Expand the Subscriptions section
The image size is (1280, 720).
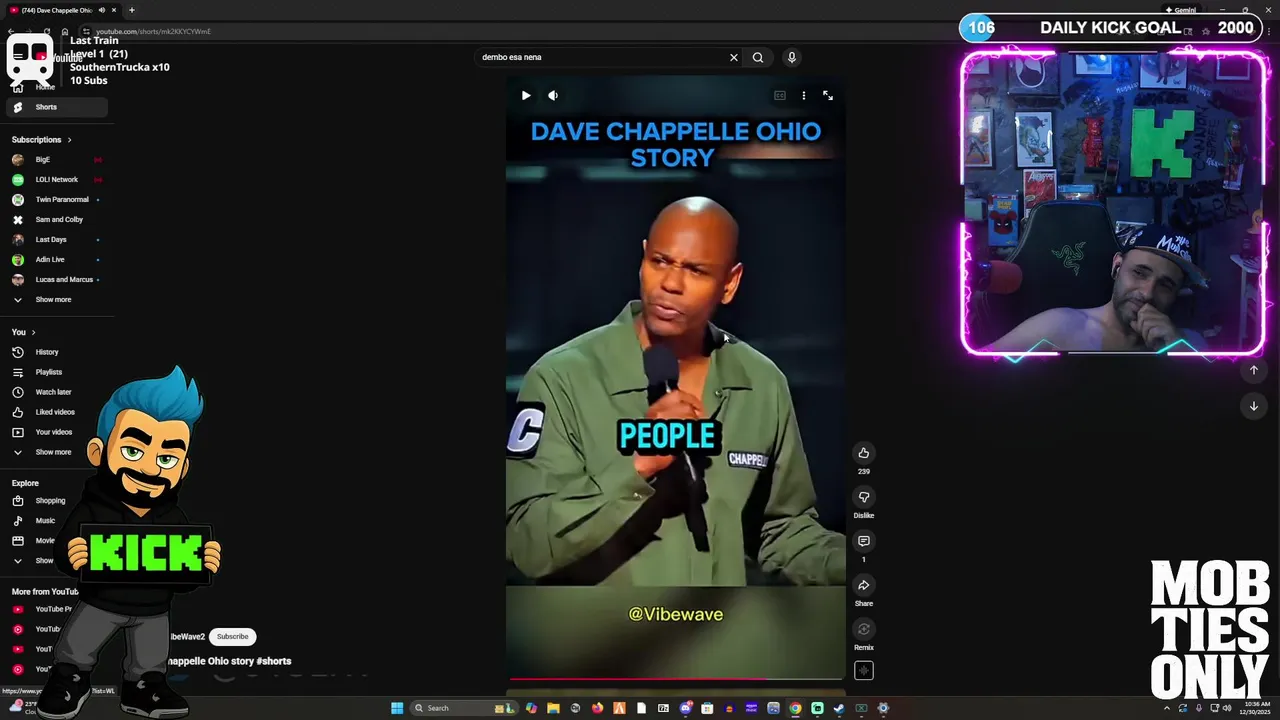(x=41, y=139)
